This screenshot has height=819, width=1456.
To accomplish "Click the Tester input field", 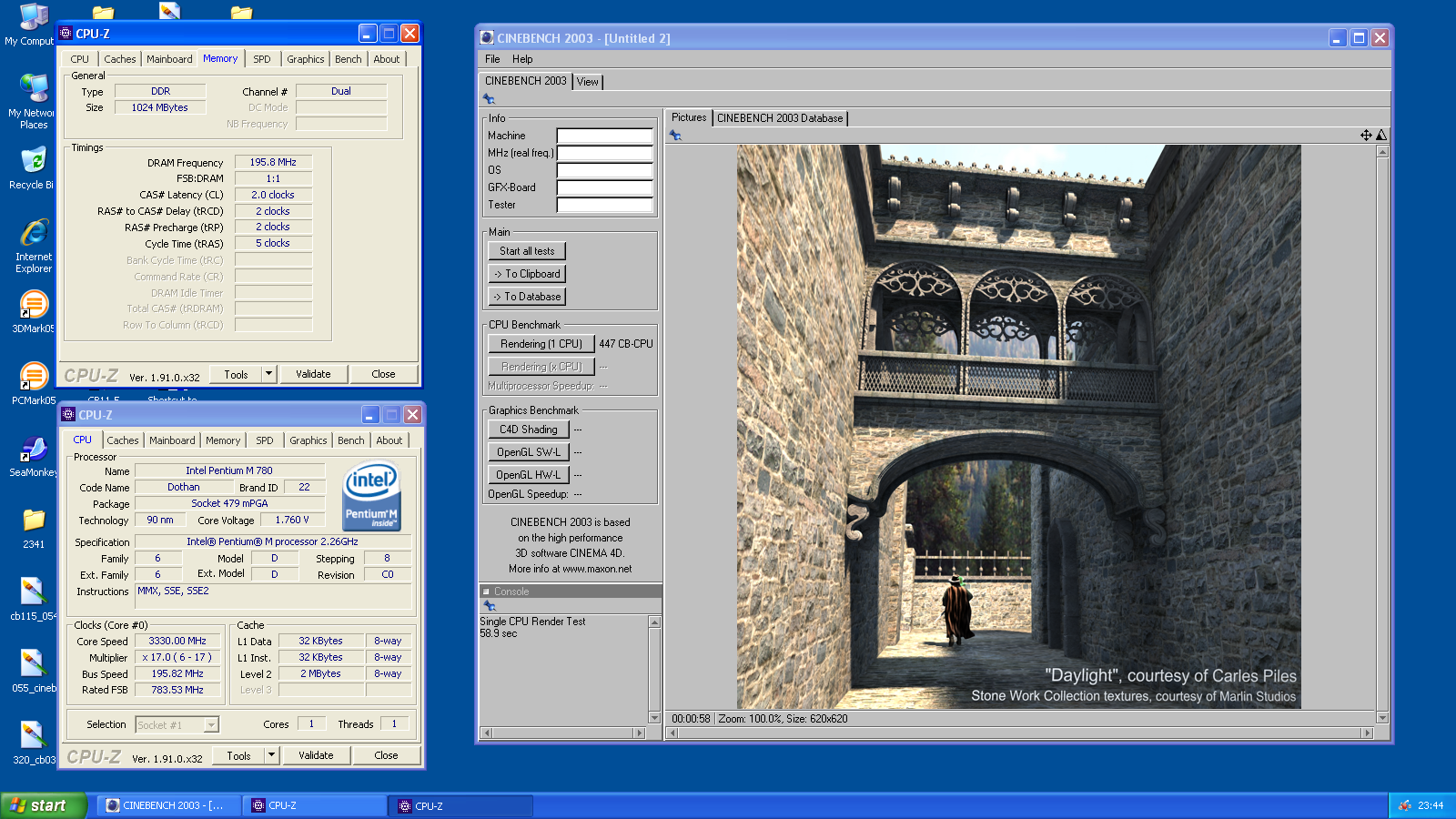I will pyautogui.click(x=605, y=205).
